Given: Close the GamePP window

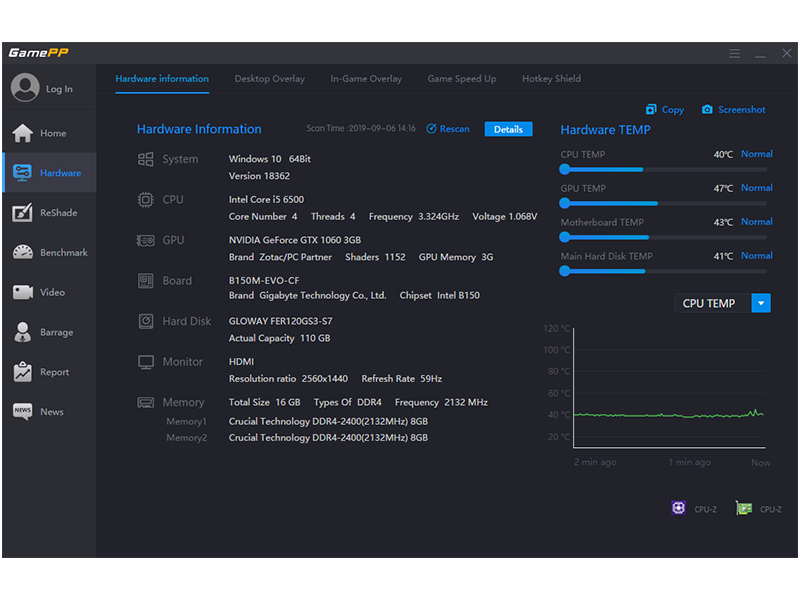Looking at the screenshot, I should [787, 53].
